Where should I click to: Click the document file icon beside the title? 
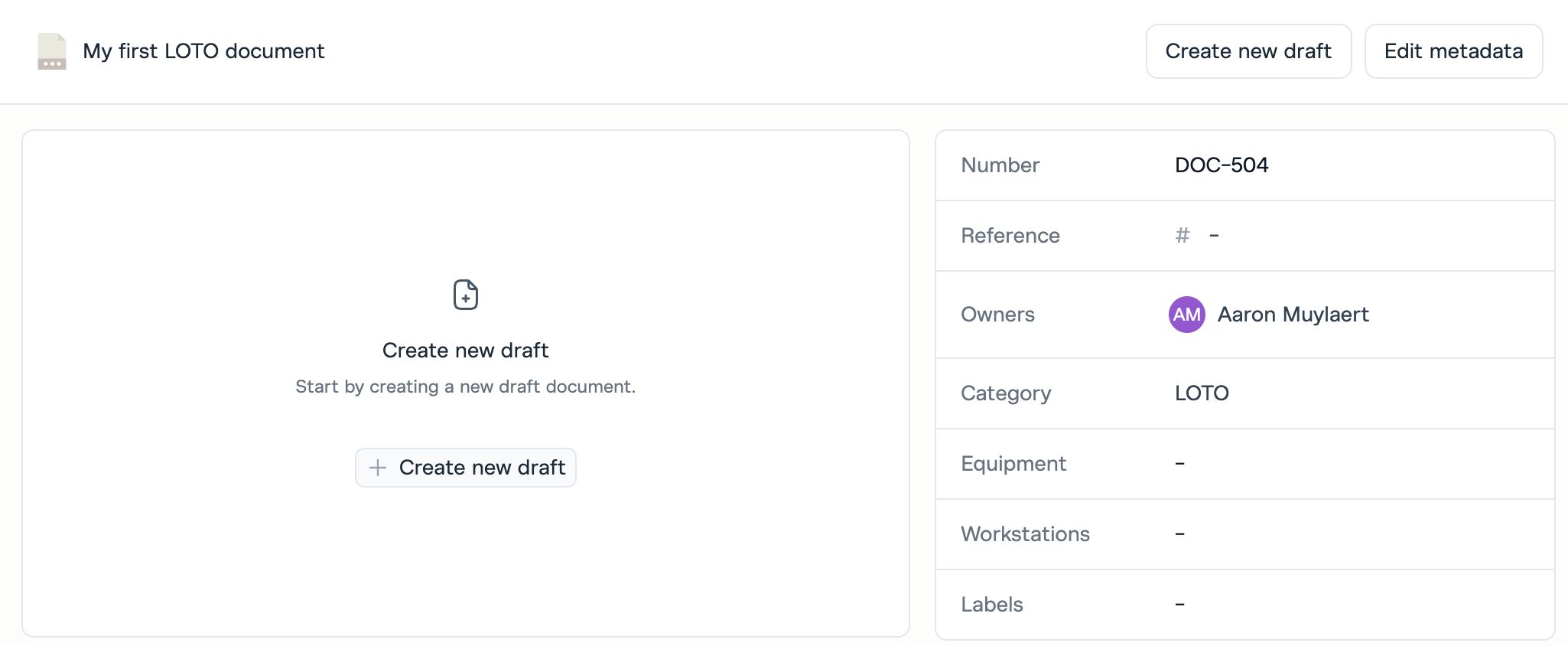[x=52, y=51]
